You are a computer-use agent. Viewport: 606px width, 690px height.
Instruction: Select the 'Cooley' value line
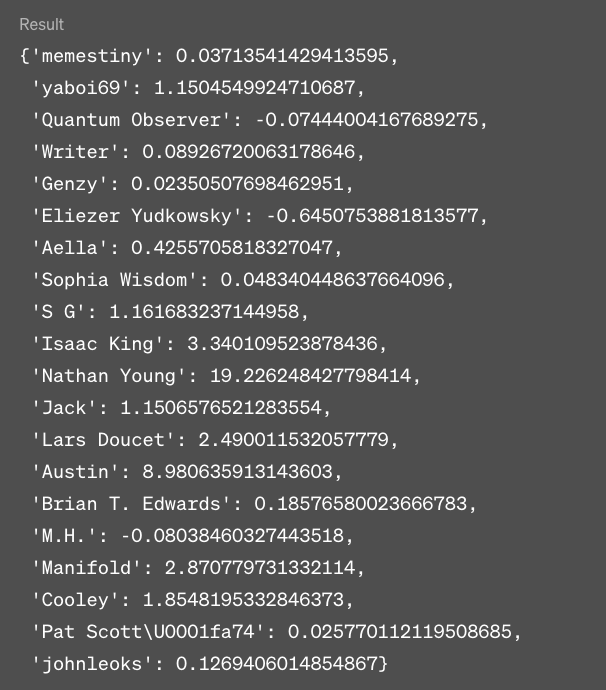tap(192, 600)
